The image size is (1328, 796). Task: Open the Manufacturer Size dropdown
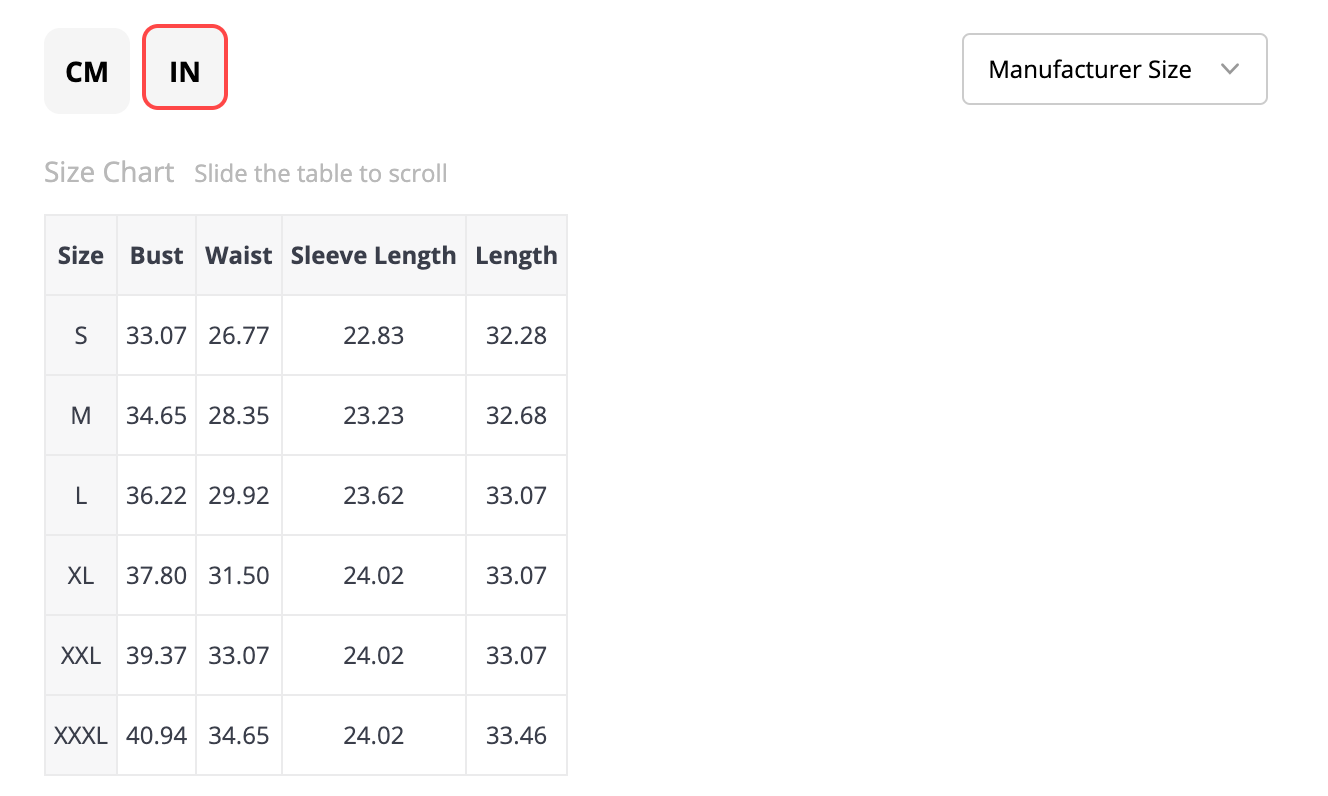pyautogui.click(x=1114, y=69)
